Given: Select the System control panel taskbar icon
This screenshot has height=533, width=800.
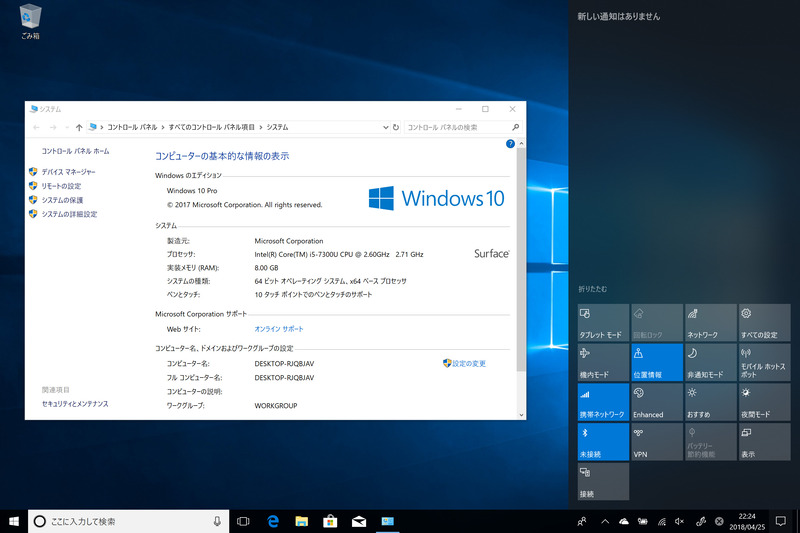Looking at the screenshot, I should pyautogui.click(x=388, y=521).
